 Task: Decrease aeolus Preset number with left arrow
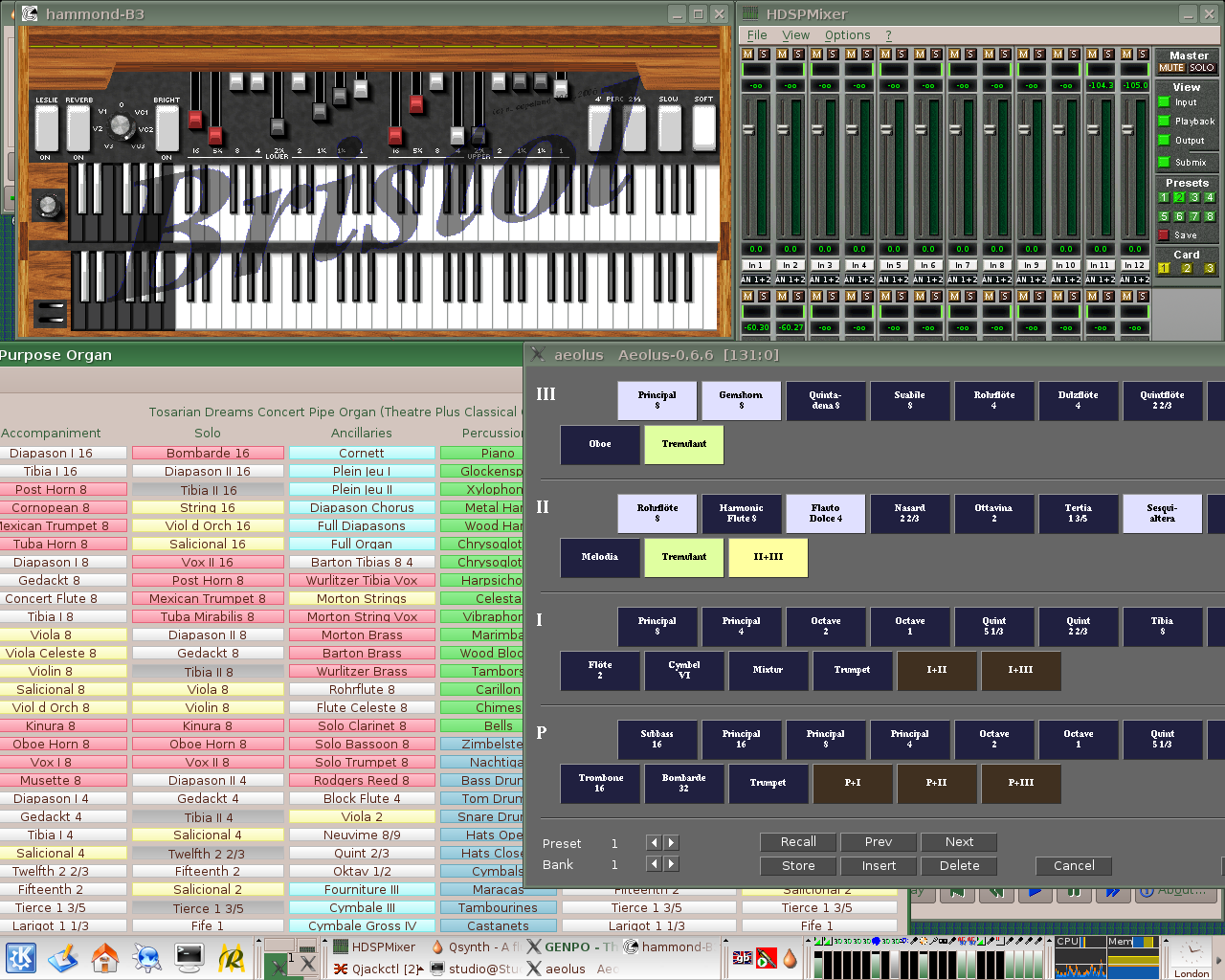pyautogui.click(x=654, y=843)
